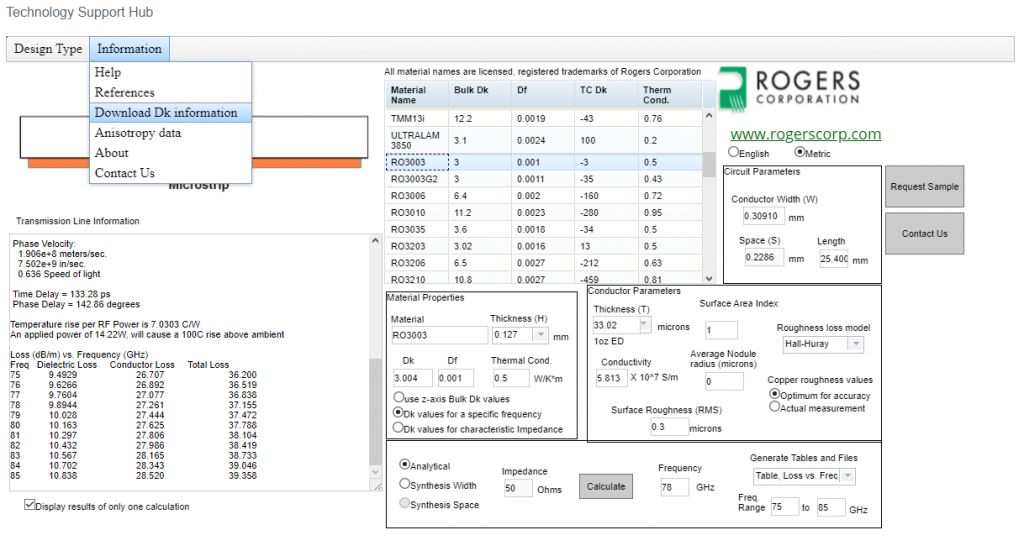Click the Conductor Width input field
Viewport: 1024px width, 551px height.
tap(763, 216)
